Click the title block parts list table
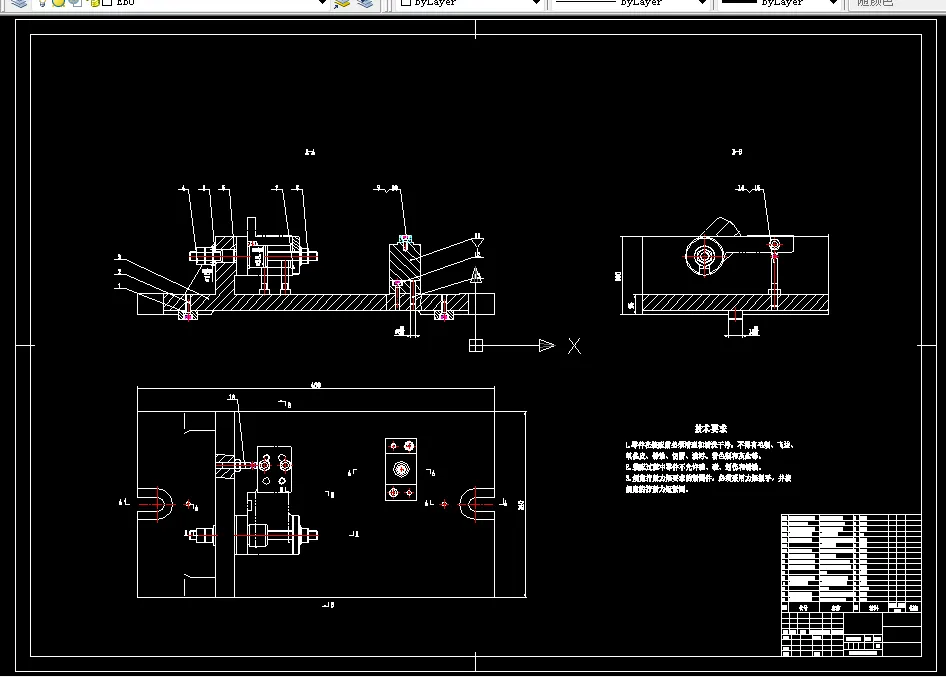The image size is (946, 677). coord(851,564)
